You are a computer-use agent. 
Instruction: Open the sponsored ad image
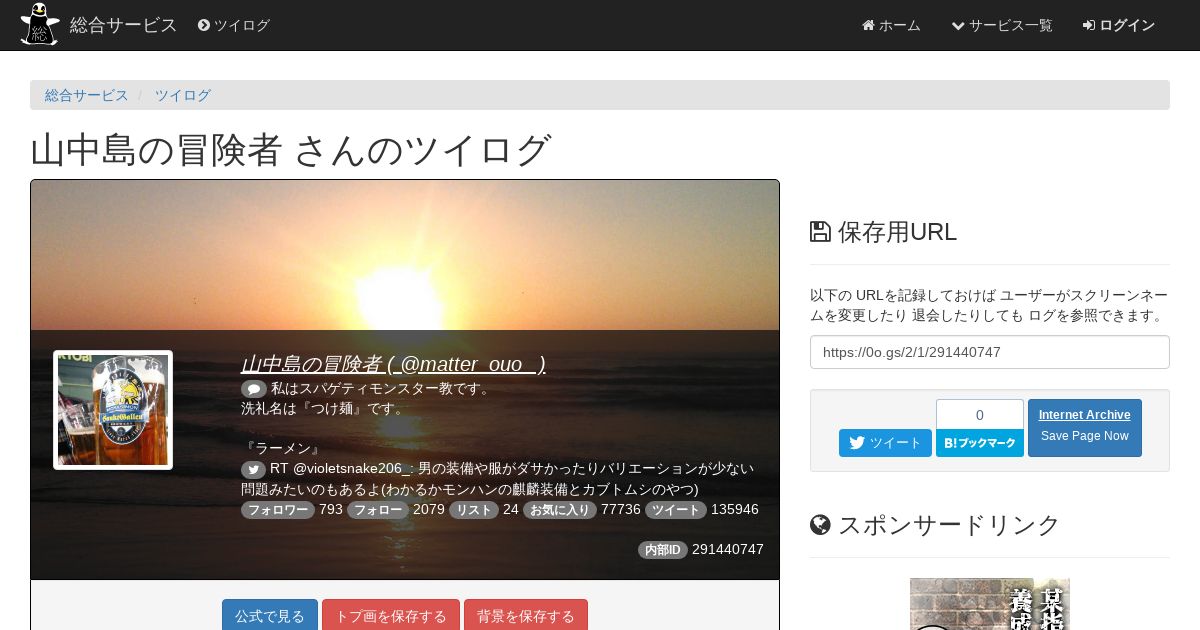tap(990, 604)
